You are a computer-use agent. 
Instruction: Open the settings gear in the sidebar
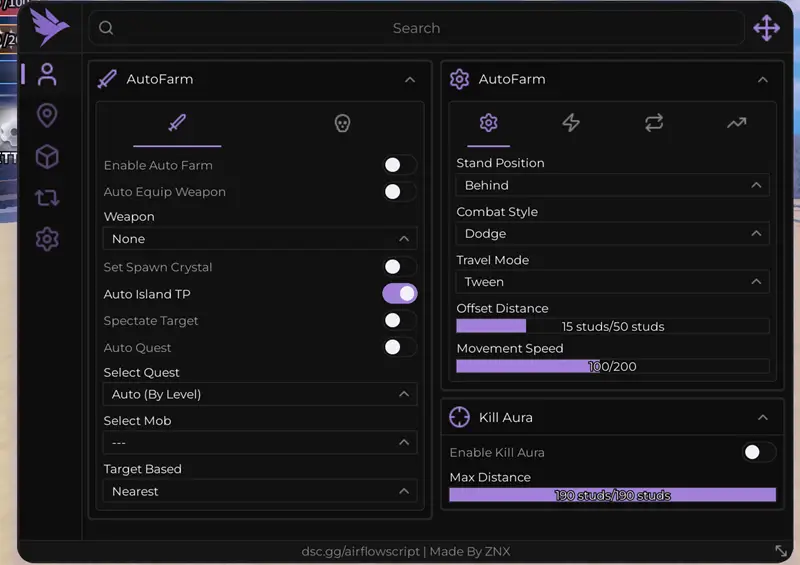(x=47, y=239)
